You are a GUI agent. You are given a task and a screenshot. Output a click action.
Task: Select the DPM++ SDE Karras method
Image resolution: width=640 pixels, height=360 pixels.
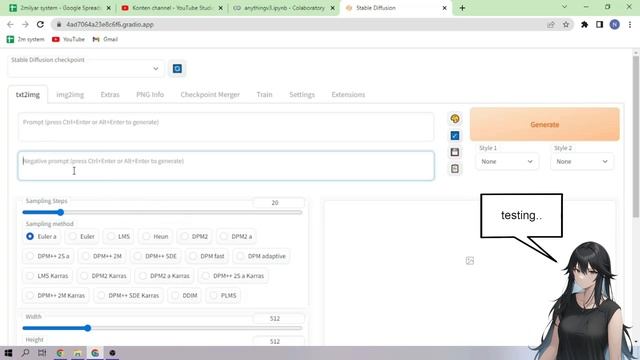click(x=129, y=295)
